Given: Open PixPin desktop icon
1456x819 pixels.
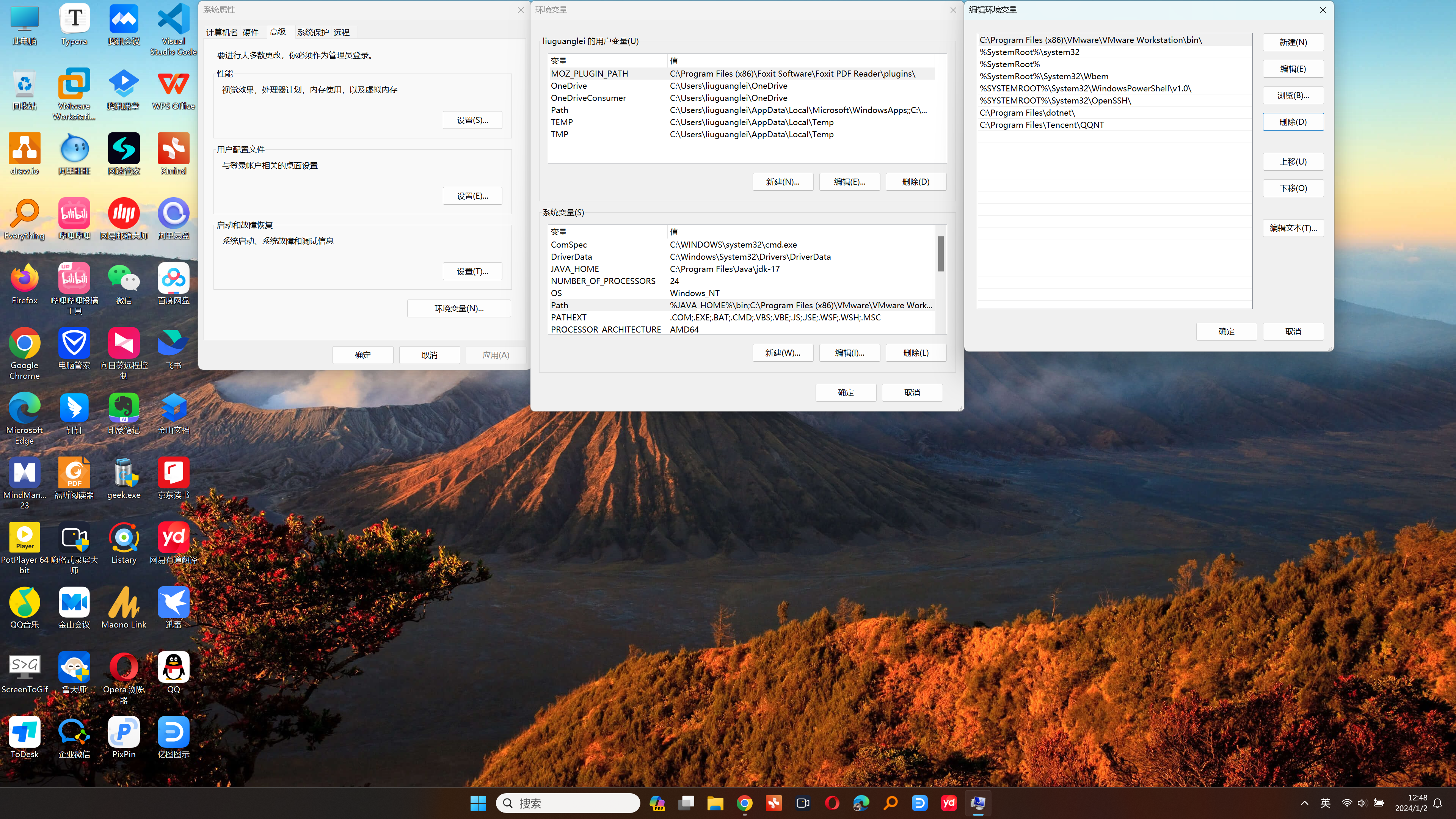Looking at the screenshot, I should pos(124,737).
